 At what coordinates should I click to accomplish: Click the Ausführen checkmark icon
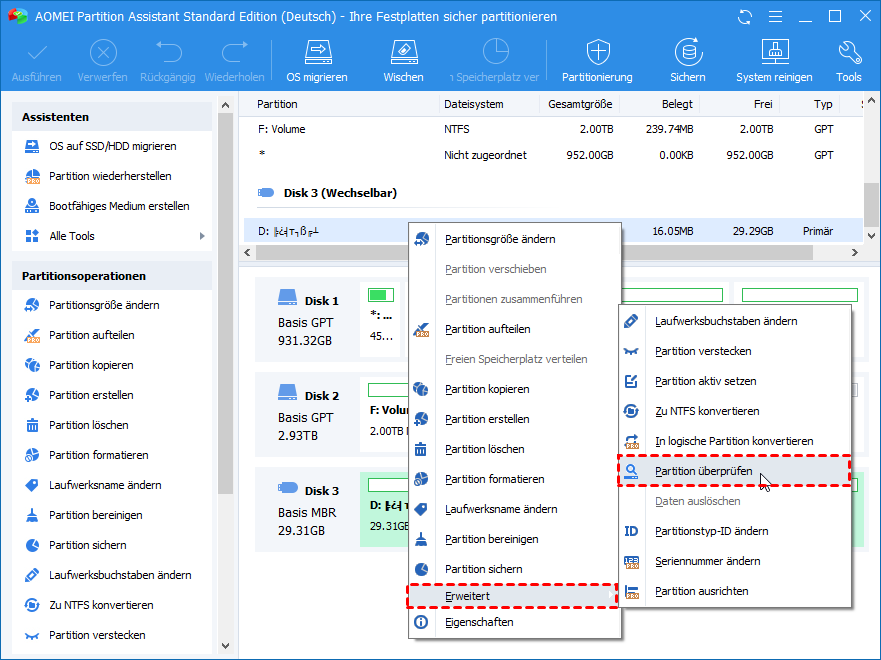tap(37, 53)
